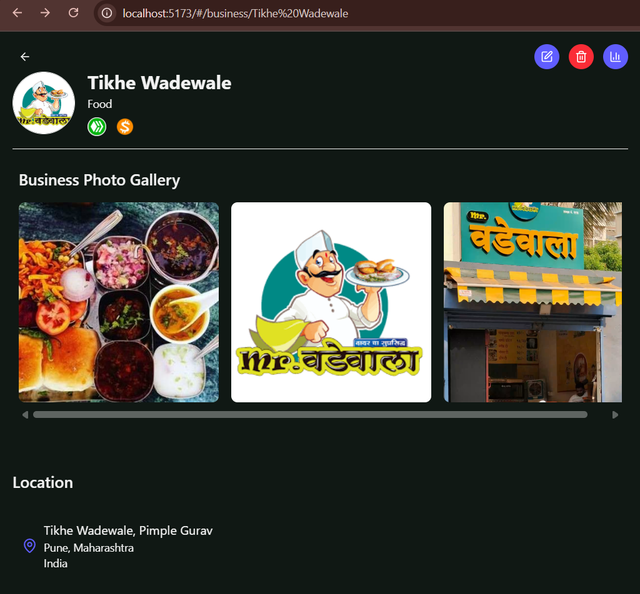Click the green Hive payment badge
The height and width of the screenshot is (594, 640).
pos(97,127)
